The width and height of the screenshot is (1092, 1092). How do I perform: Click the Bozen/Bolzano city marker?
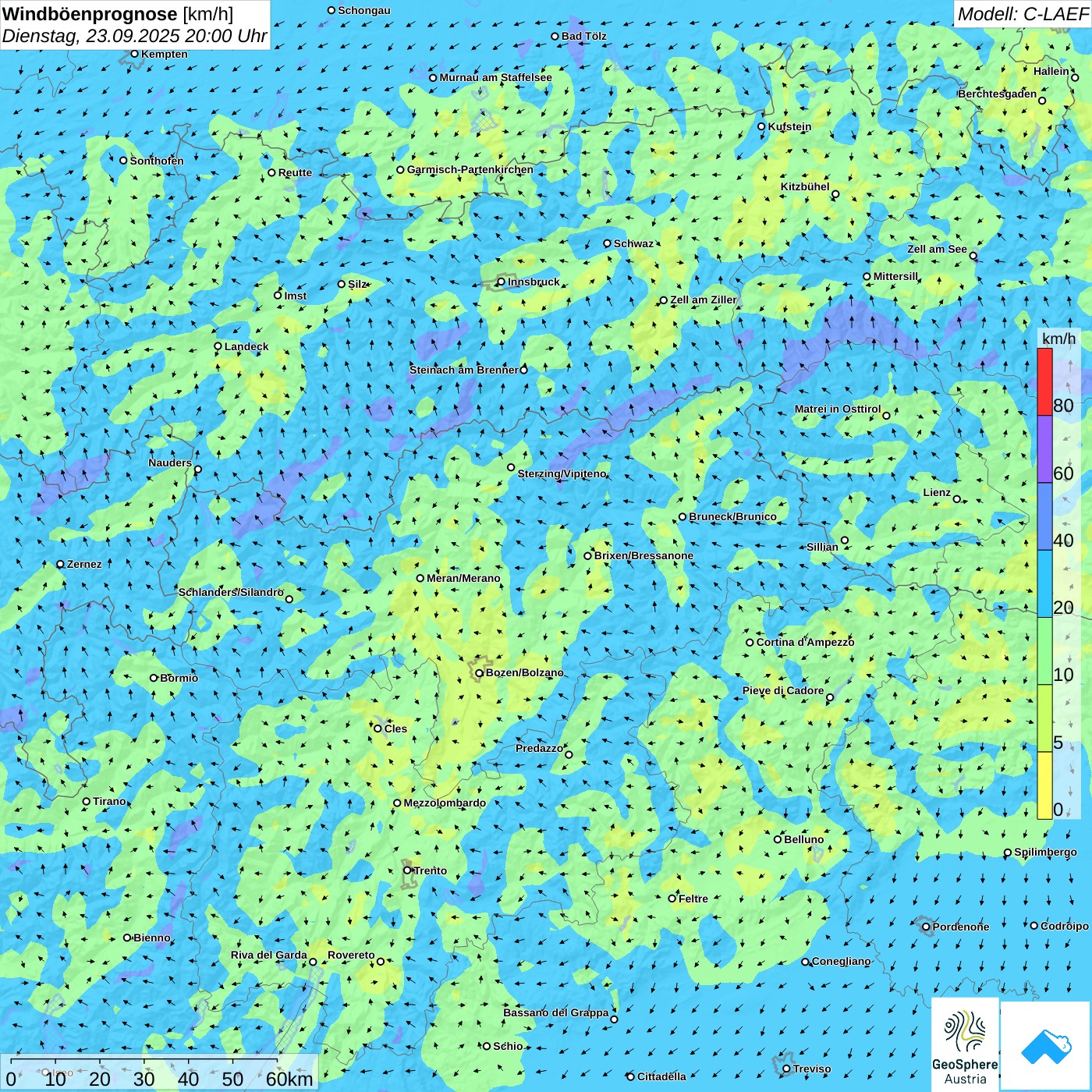(480, 673)
